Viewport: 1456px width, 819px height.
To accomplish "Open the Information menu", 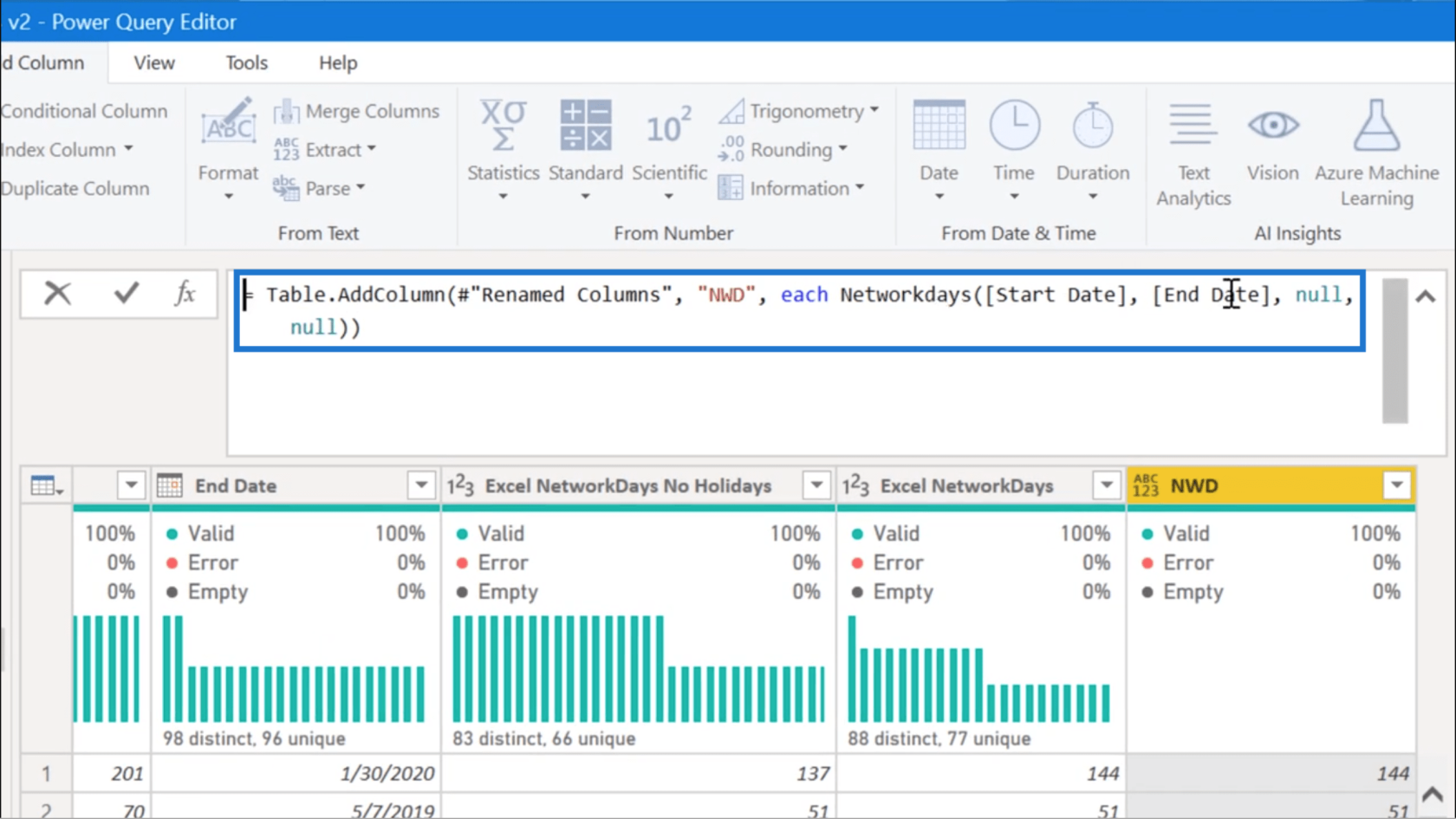I will [791, 188].
